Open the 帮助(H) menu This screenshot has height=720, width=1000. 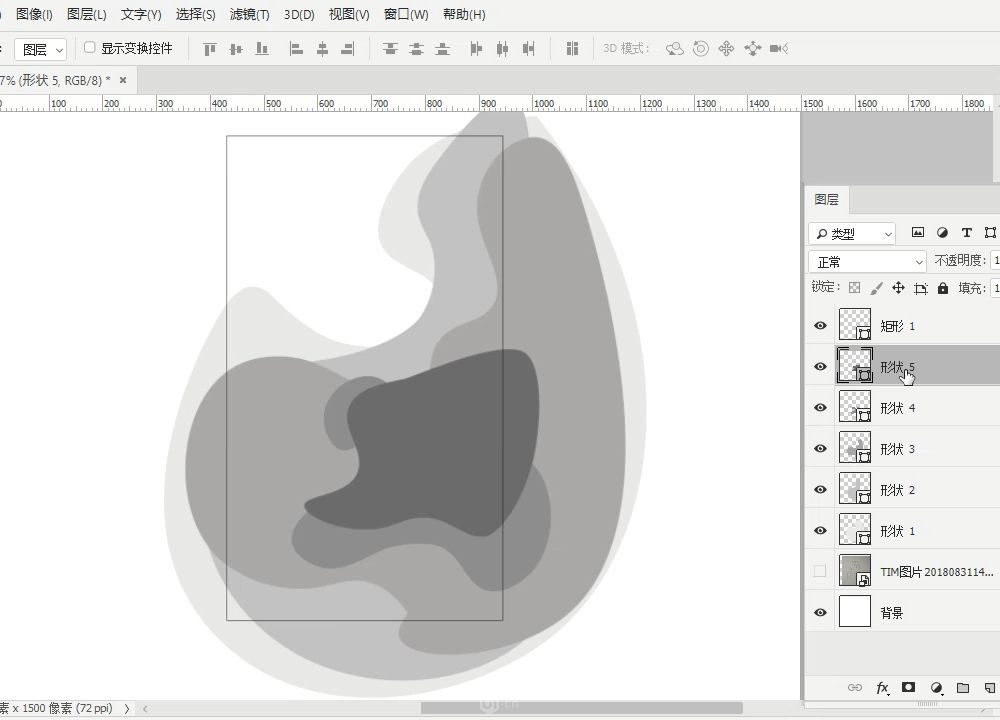tap(464, 14)
